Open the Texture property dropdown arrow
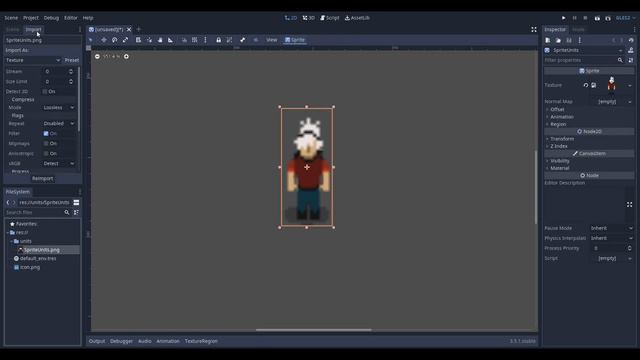 click(x=630, y=85)
